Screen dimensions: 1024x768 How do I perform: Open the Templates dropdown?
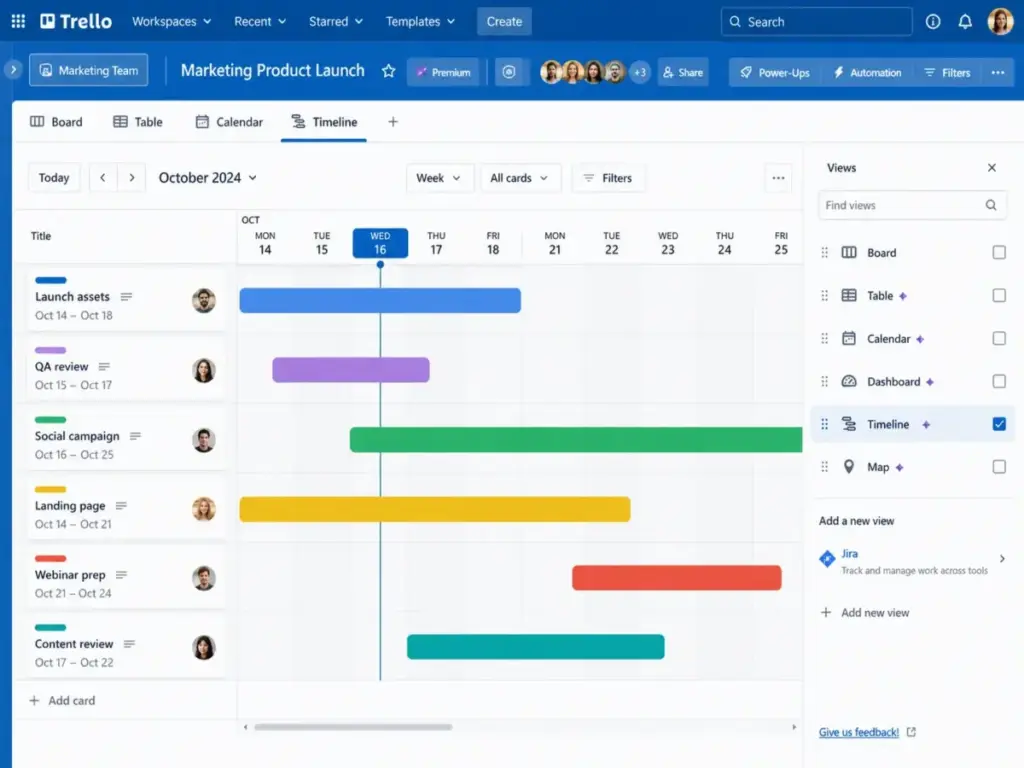coord(420,22)
